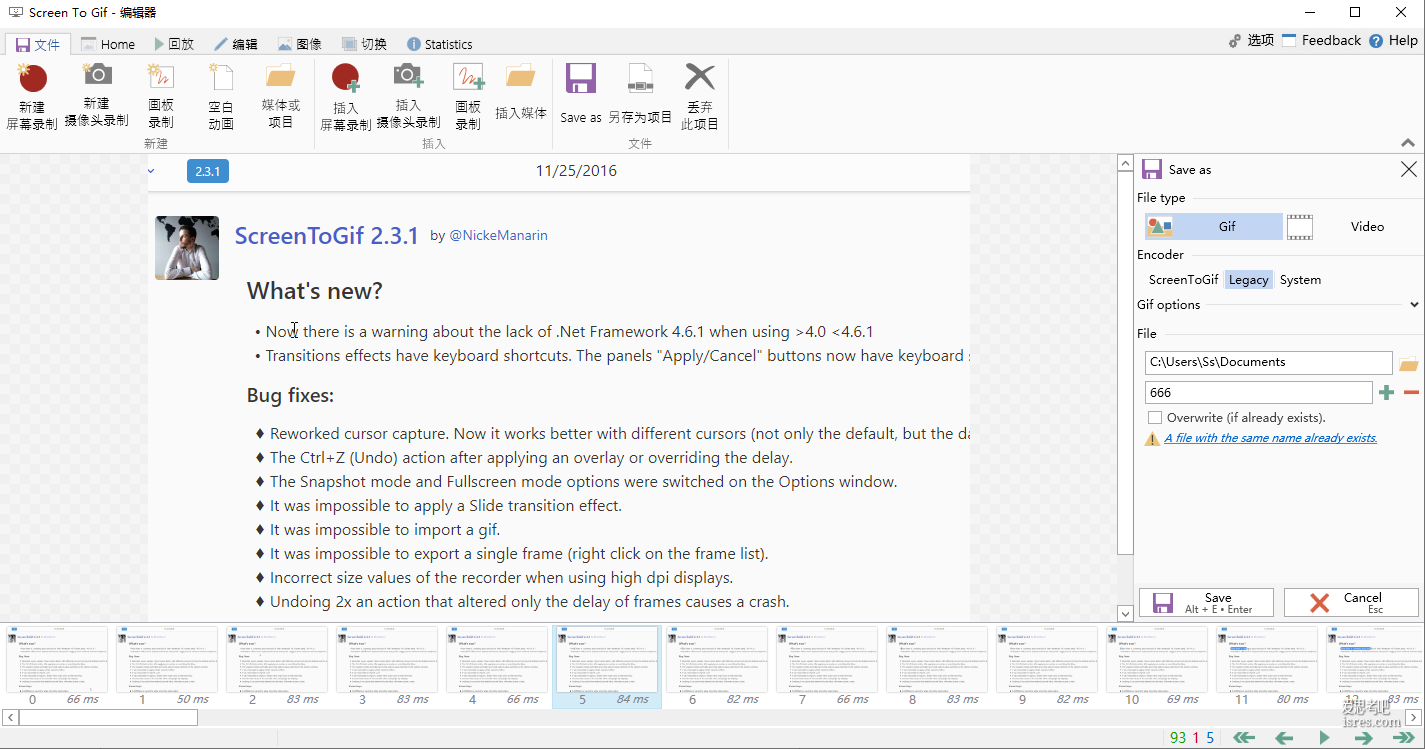Open the Feedback window
Viewport: 1425px width, 749px height.
1321,40
